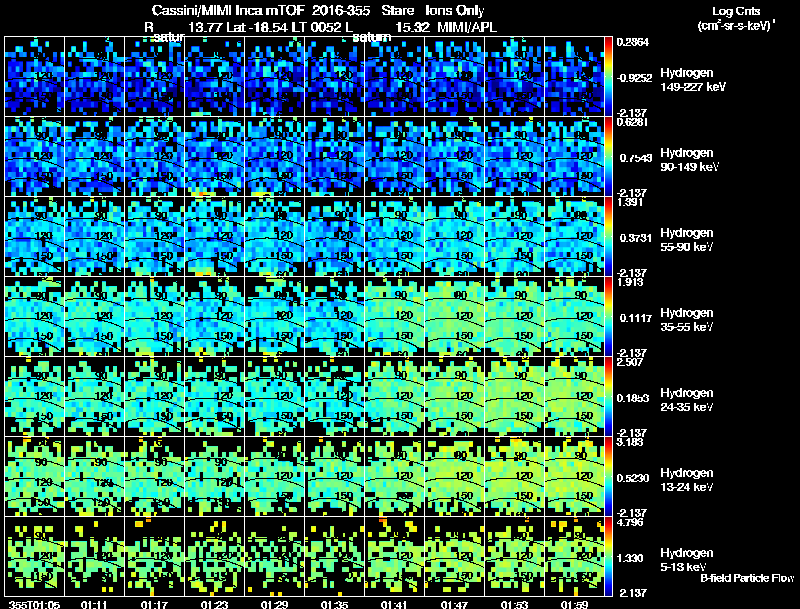Click the '0.6281' color scale value
Viewport: 800px width, 609px height.
click(x=632, y=122)
